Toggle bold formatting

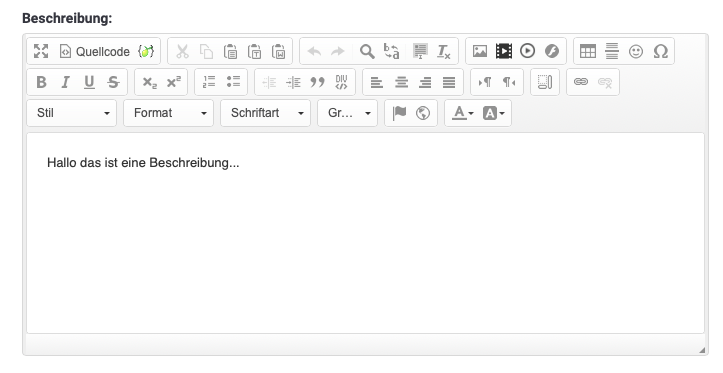coord(41,82)
